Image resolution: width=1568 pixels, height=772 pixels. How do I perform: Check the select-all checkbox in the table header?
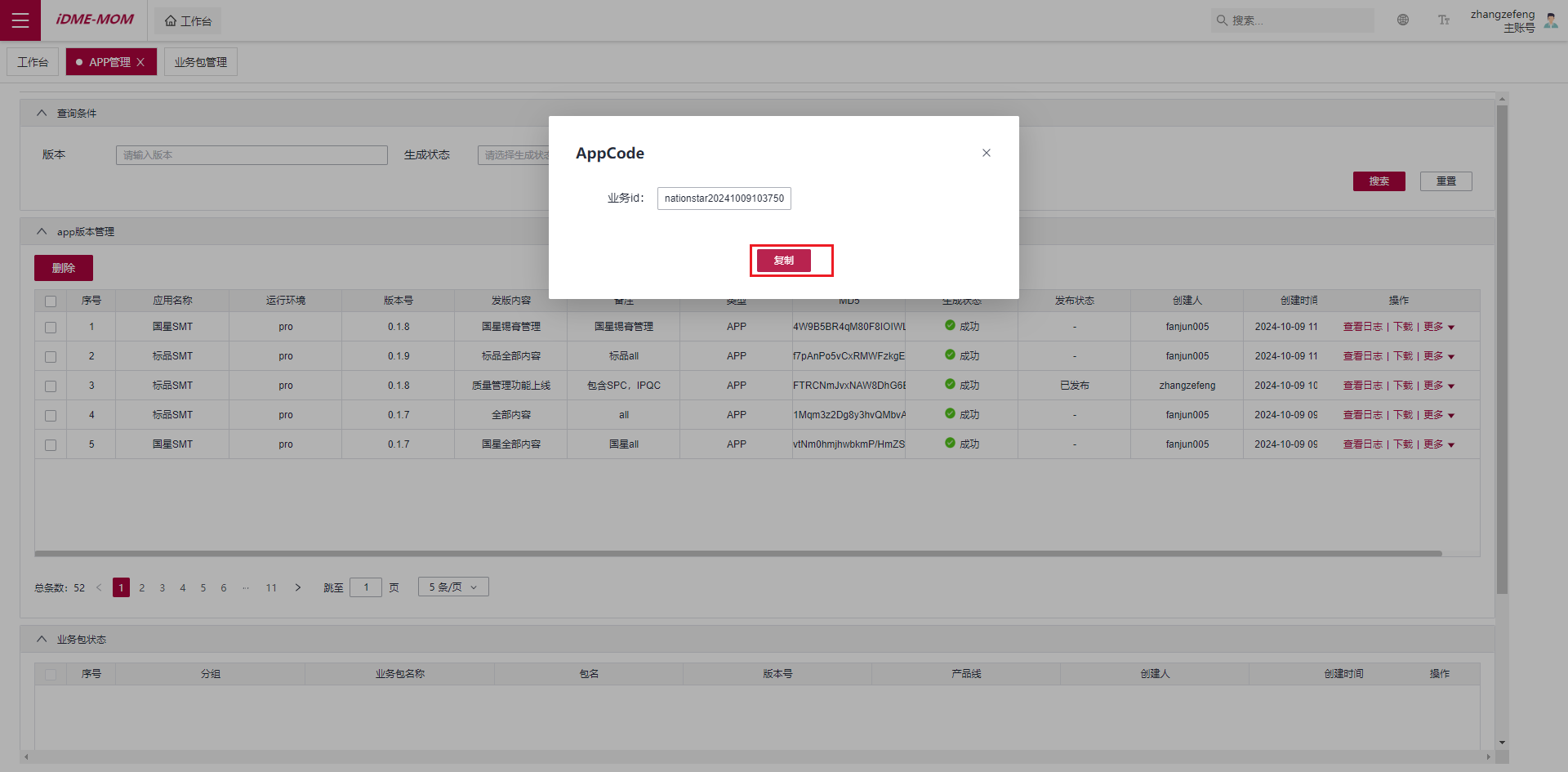(x=51, y=301)
